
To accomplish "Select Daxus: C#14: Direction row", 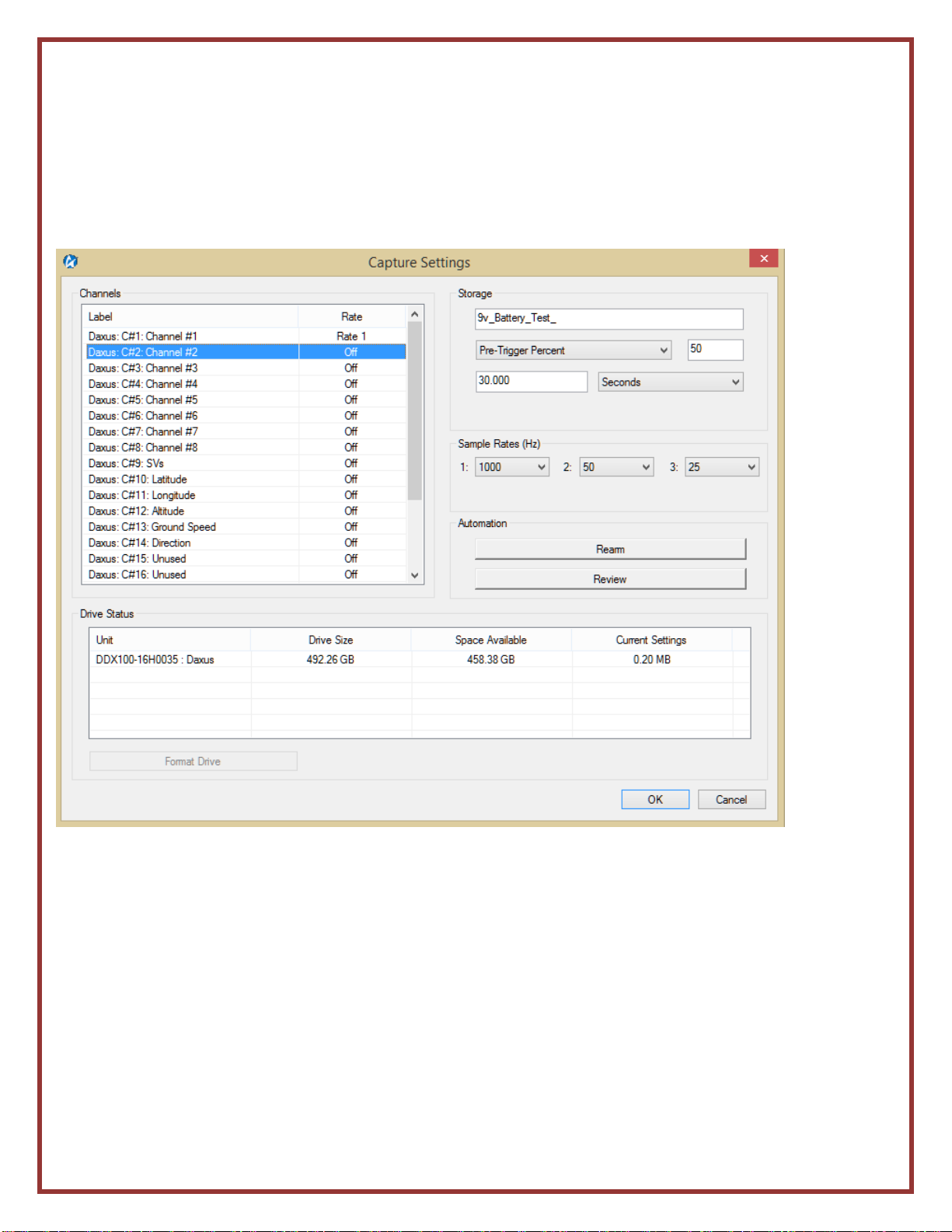I will (x=246, y=543).
